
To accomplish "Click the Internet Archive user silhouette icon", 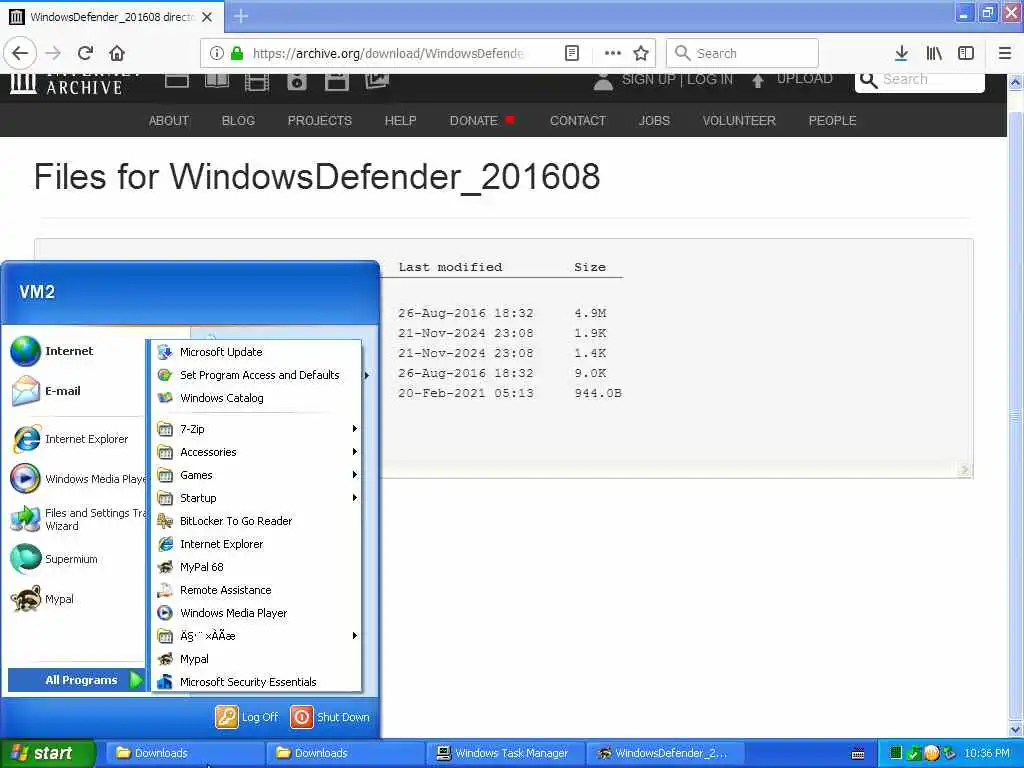I will click(603, 81).
